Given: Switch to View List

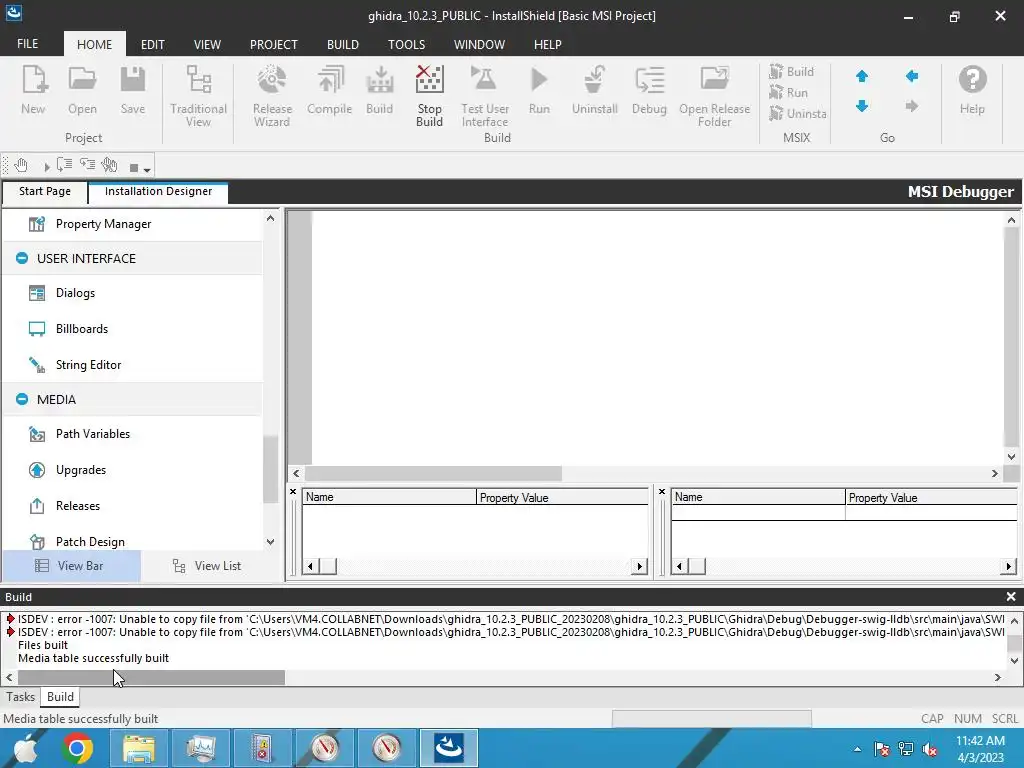Looking at the screenshot, I should coord(208,566).
